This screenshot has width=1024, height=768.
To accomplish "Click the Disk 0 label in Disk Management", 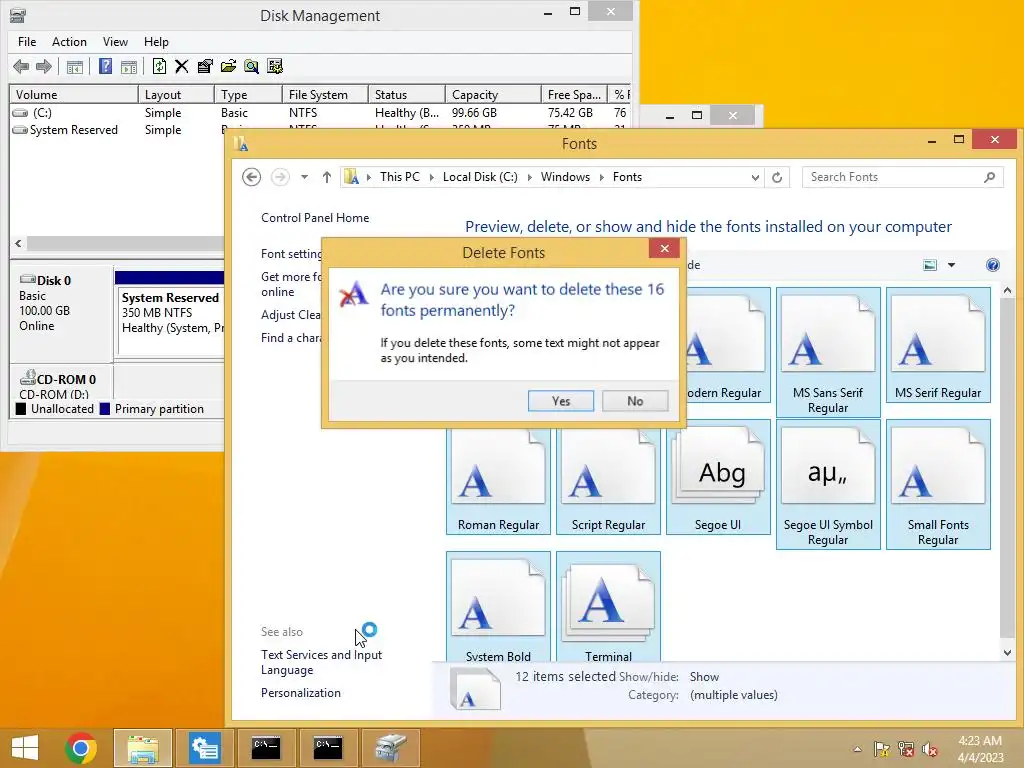I will click(54, 281).
